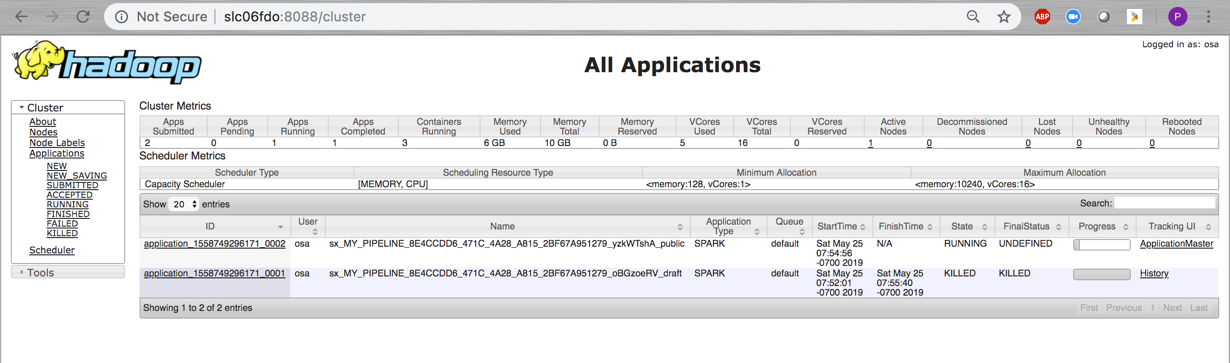Open ApplicationMaster tracking link
The width and height of the screenshot is (1230, 363).
click(1176, 244)
